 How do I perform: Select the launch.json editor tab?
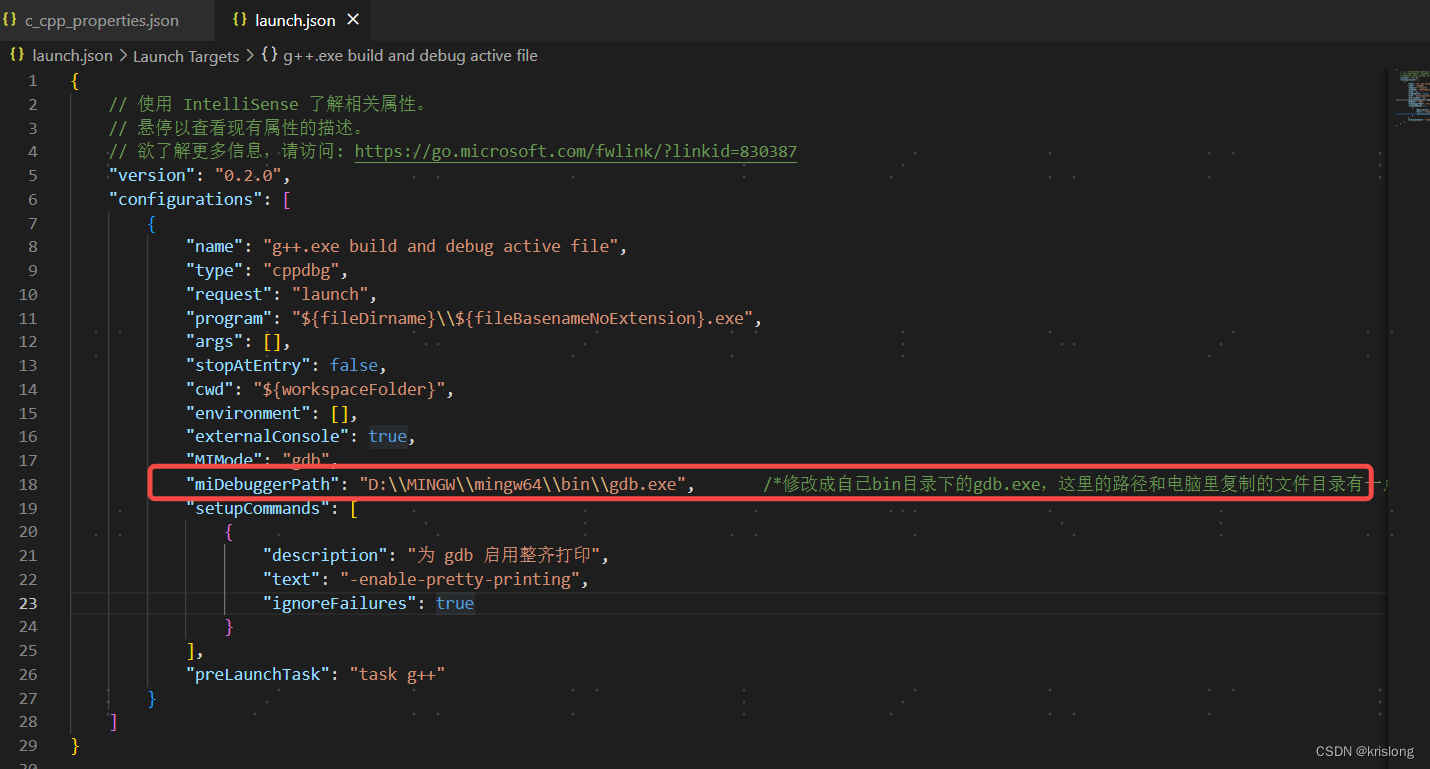coord(295,20)
